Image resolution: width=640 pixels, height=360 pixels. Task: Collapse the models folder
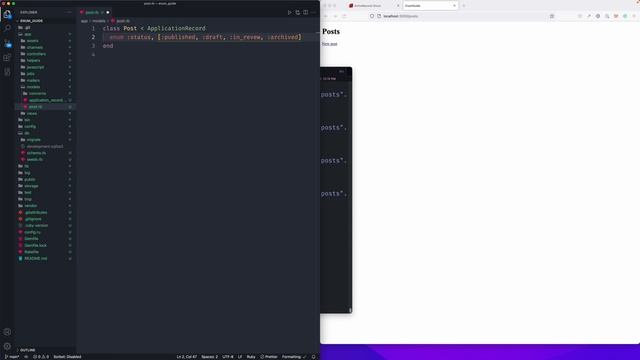(x=33, y=87)
